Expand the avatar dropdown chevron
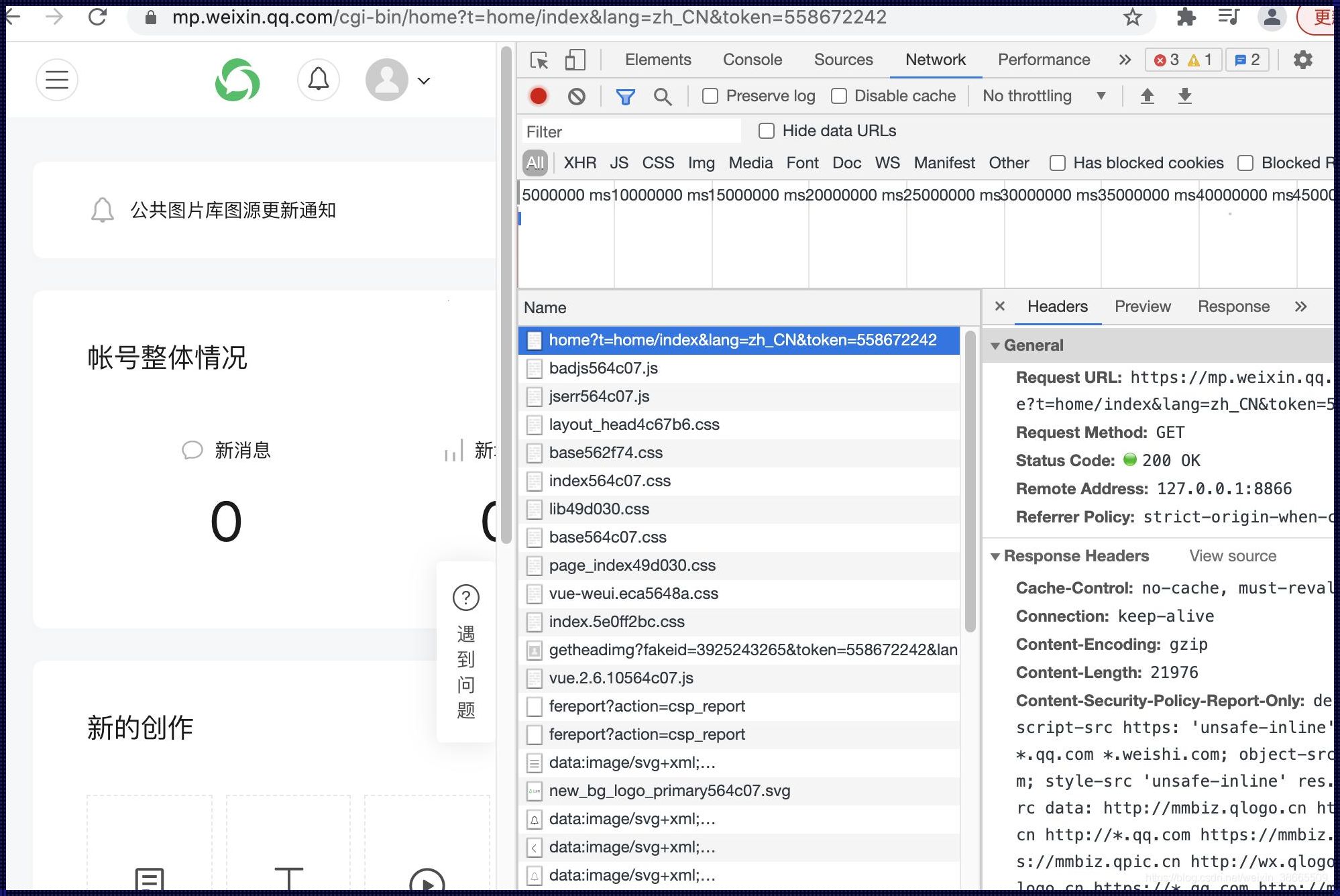 424,80
